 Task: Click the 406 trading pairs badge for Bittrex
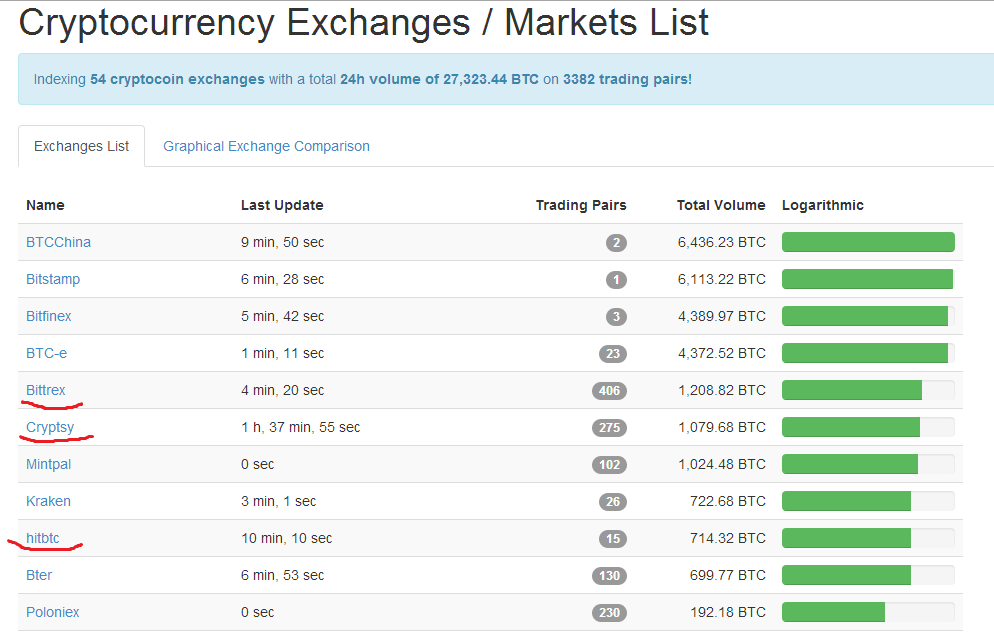pos(609,390)
